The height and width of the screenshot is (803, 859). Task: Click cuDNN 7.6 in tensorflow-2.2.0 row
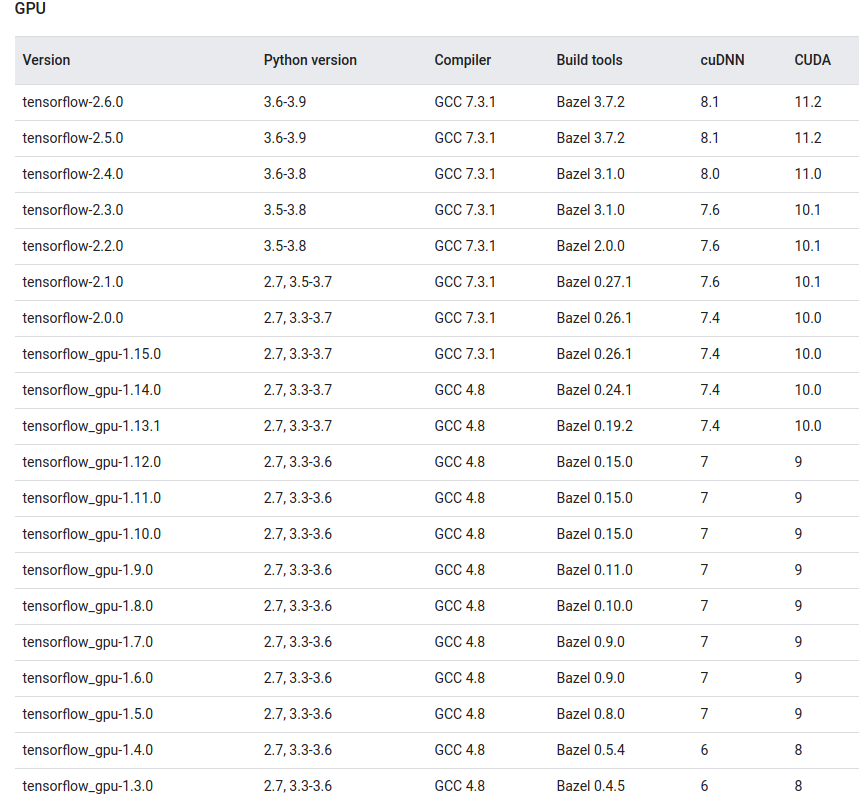pyautogui.click(x=709, y=246)
